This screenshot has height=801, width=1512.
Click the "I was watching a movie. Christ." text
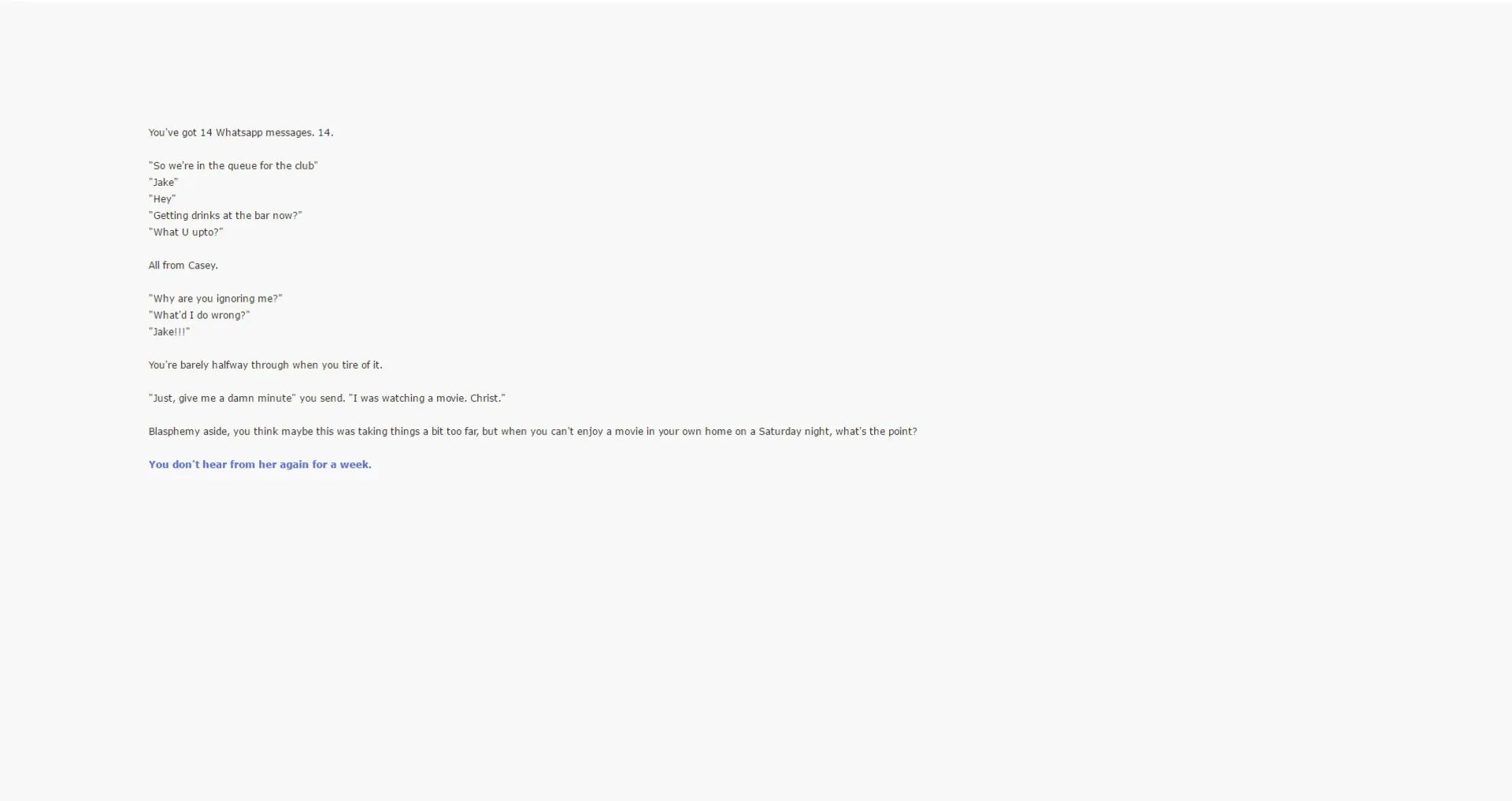click(428, 398)
